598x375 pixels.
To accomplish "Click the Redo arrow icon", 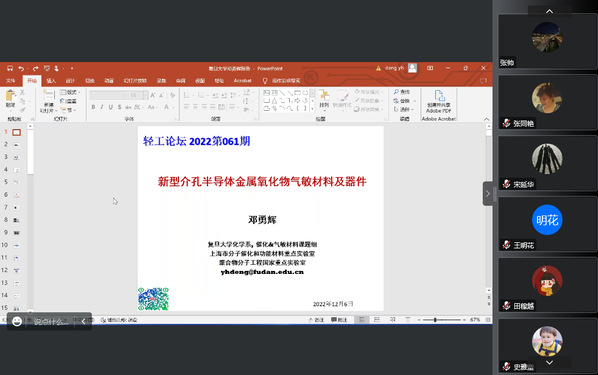I will pyautogui.click(x=35, y=68).
